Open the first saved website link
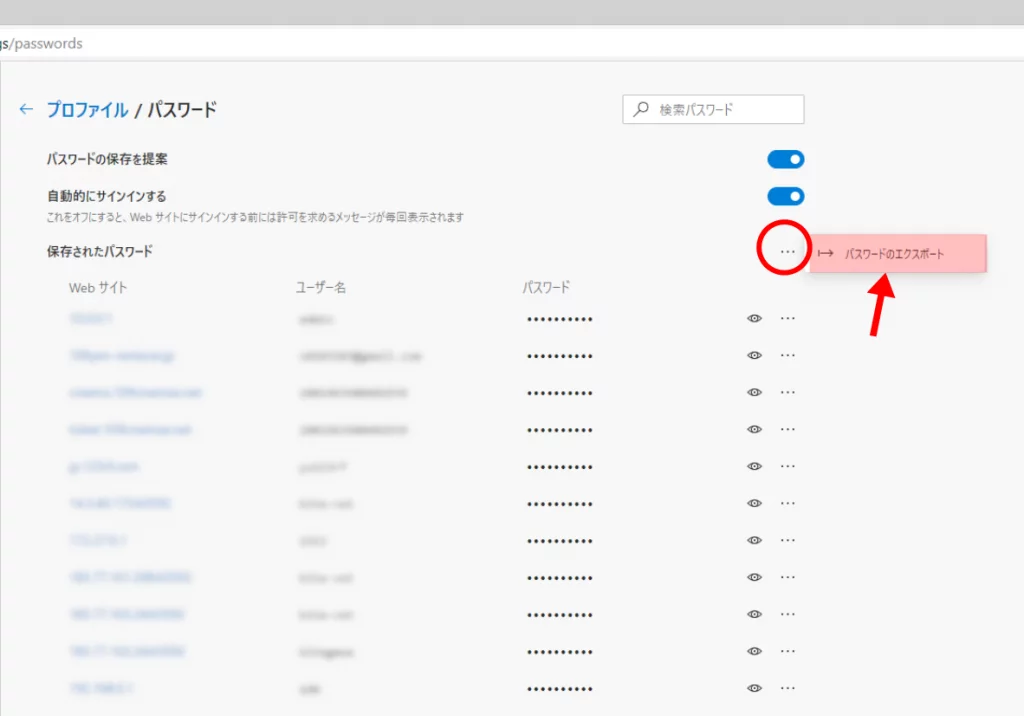1024x716 pixels. click(91, 319)
